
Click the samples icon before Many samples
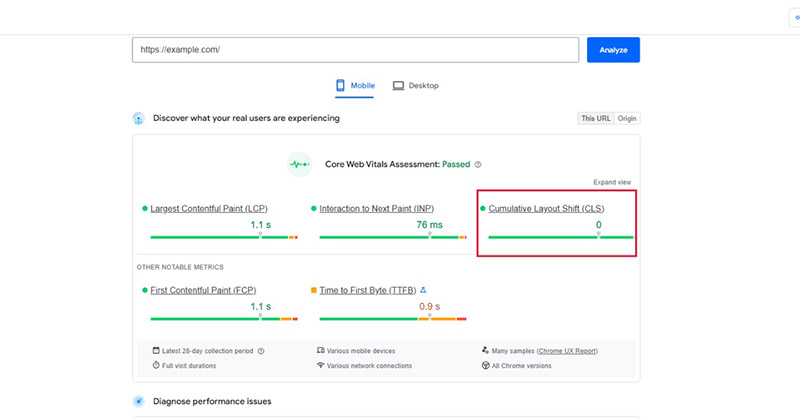click(x=485, y=351)
